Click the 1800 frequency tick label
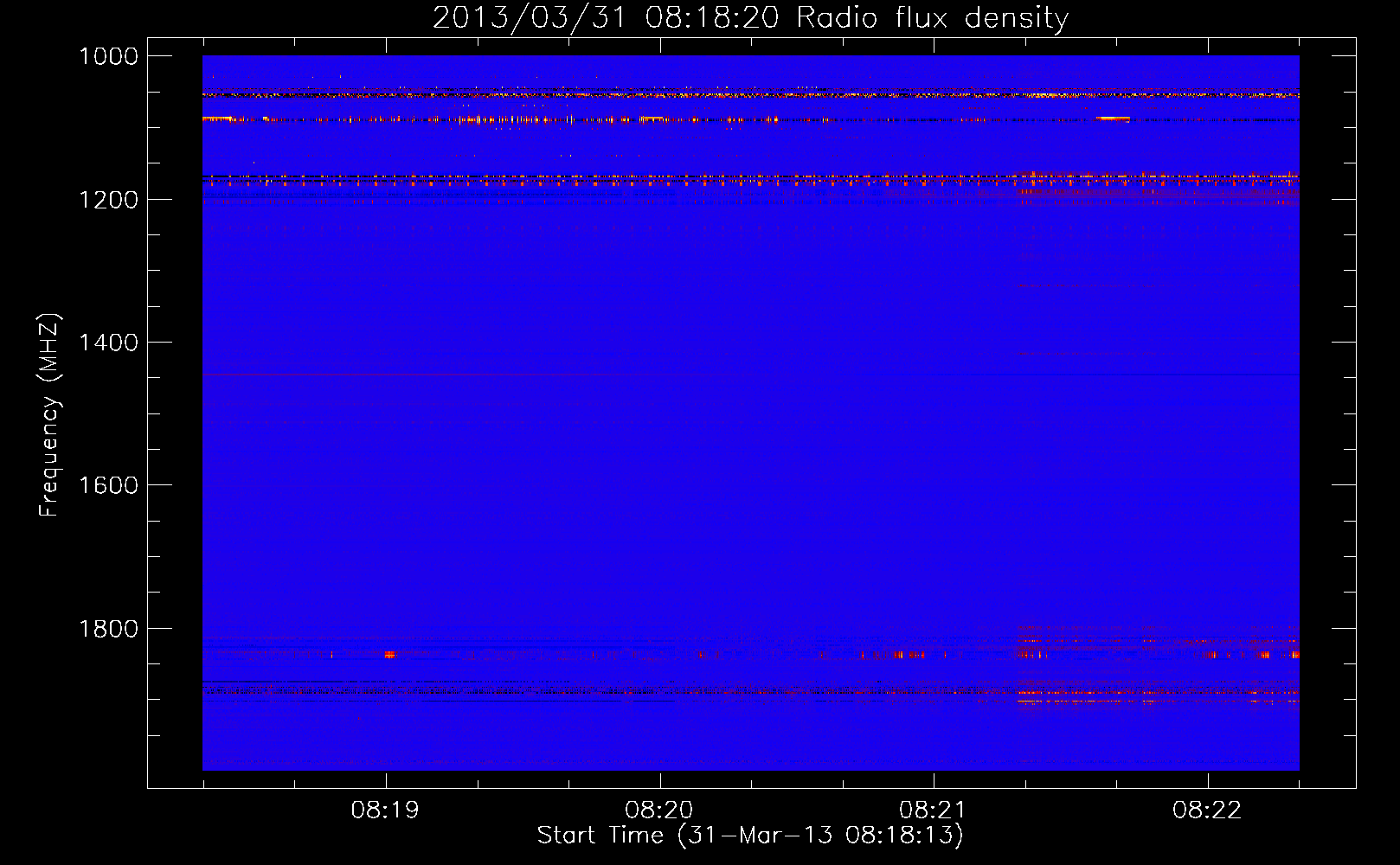Image resolution: width=1400 pixels, height=865 pixels. (x=109, y=629)
